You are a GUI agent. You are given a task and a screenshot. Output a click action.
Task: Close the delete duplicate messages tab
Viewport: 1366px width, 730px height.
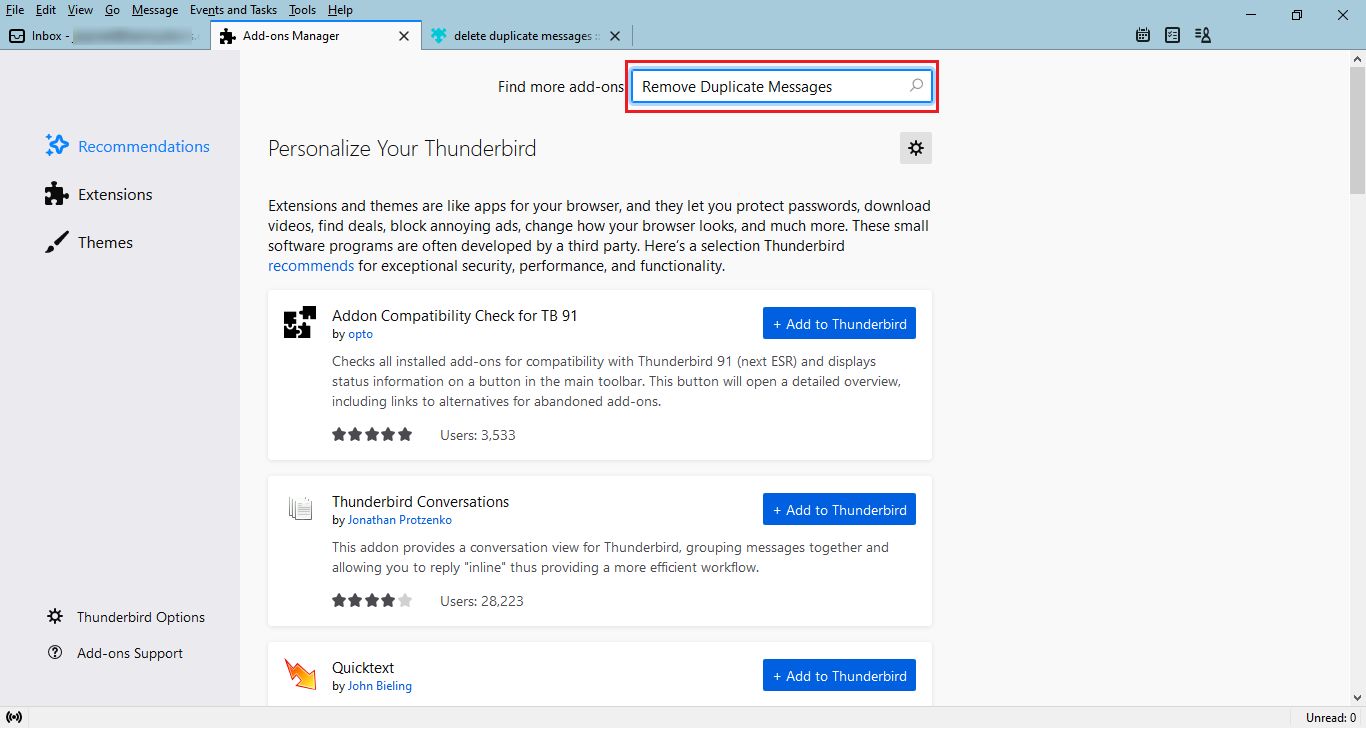pyautogui.click(x=615, y=35)
